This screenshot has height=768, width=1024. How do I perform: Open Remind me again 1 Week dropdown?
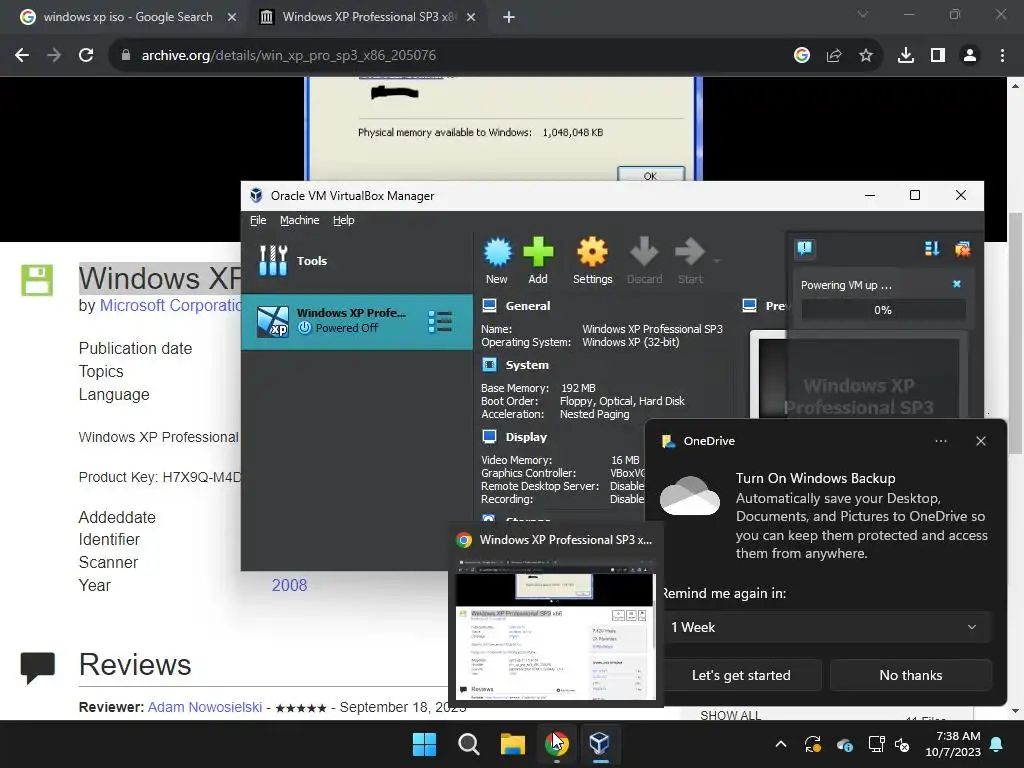[x=825, y=627]
